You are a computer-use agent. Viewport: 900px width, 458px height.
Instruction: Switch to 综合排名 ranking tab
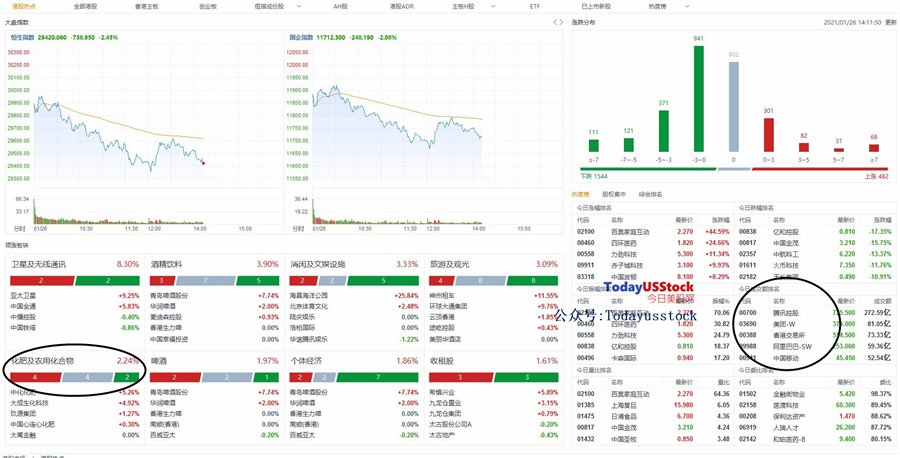click(x=650, y=194)
